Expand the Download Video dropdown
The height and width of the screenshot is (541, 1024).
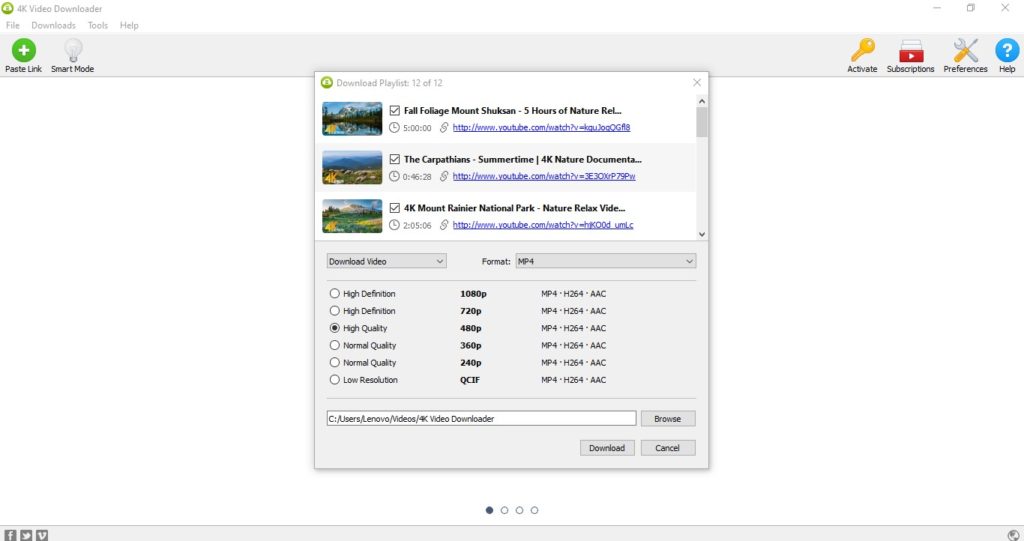[386, 261]
